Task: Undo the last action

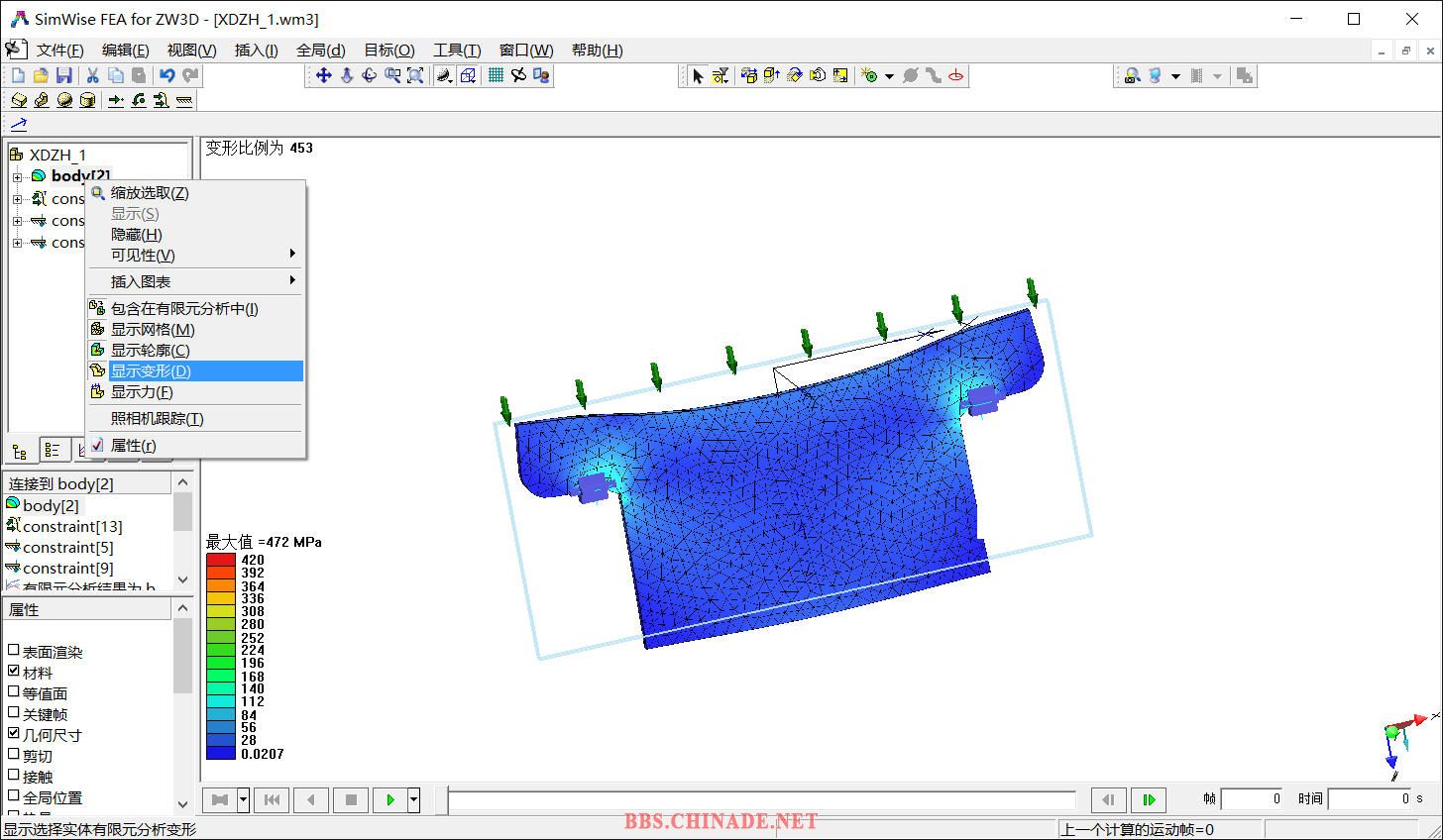Action: [x=166, y=75]
